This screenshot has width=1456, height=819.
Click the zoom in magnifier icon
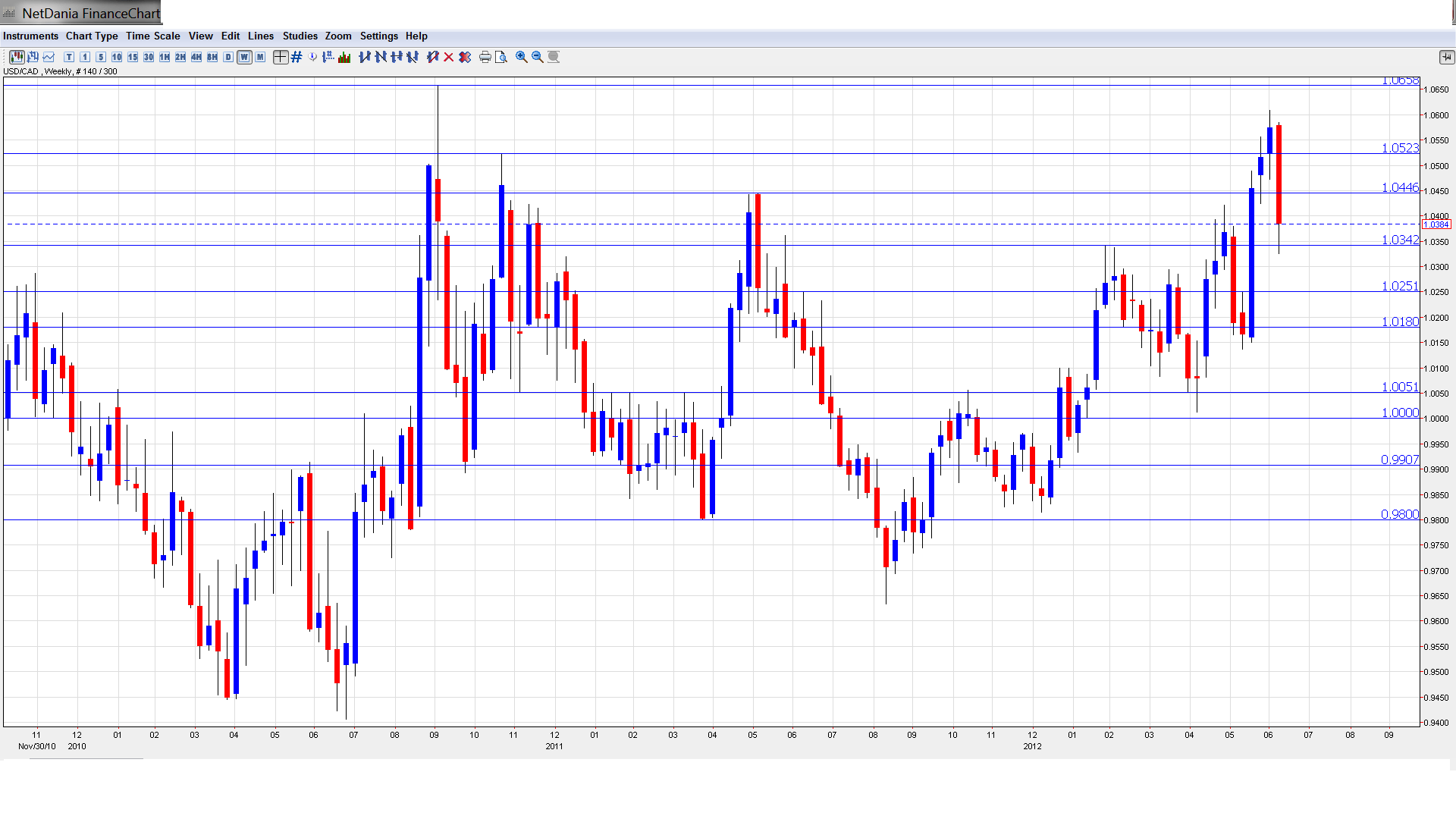tap(522, 57)
